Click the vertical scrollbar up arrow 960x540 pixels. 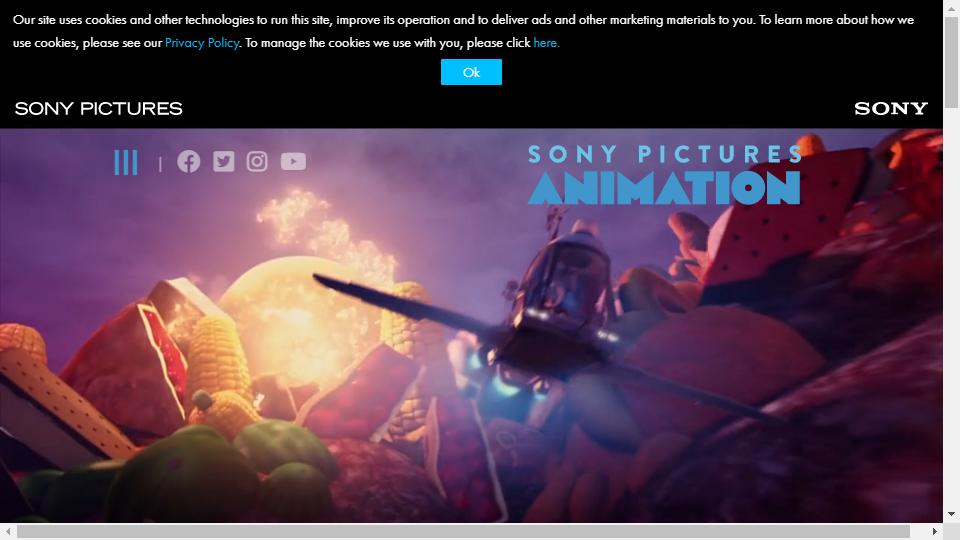click(951, 7)
